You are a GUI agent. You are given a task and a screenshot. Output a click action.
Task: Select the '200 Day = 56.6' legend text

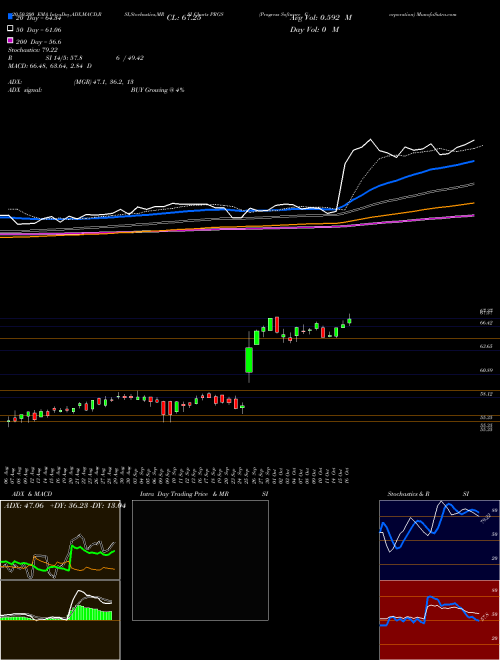[x=38, y=42]
